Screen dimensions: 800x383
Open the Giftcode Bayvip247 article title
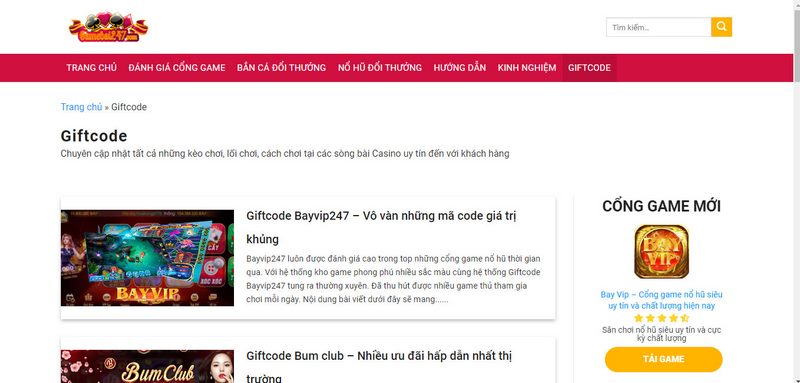(381, 227)
